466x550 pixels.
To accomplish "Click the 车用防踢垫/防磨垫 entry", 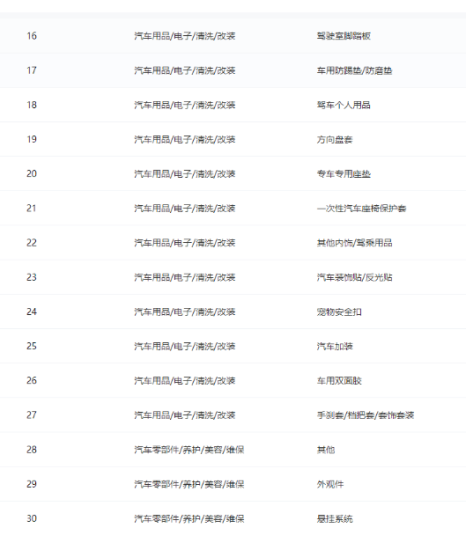I will point(354,71).
